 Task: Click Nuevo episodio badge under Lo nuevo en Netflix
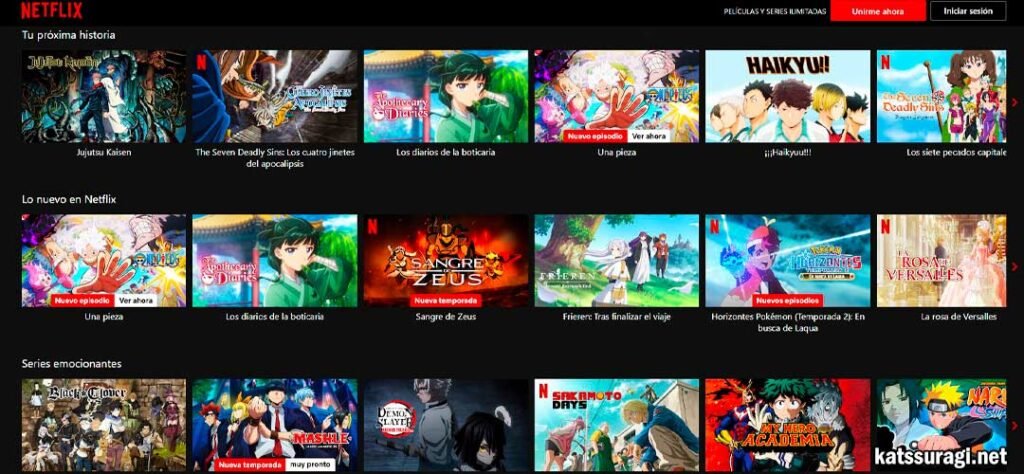(82, 300)
